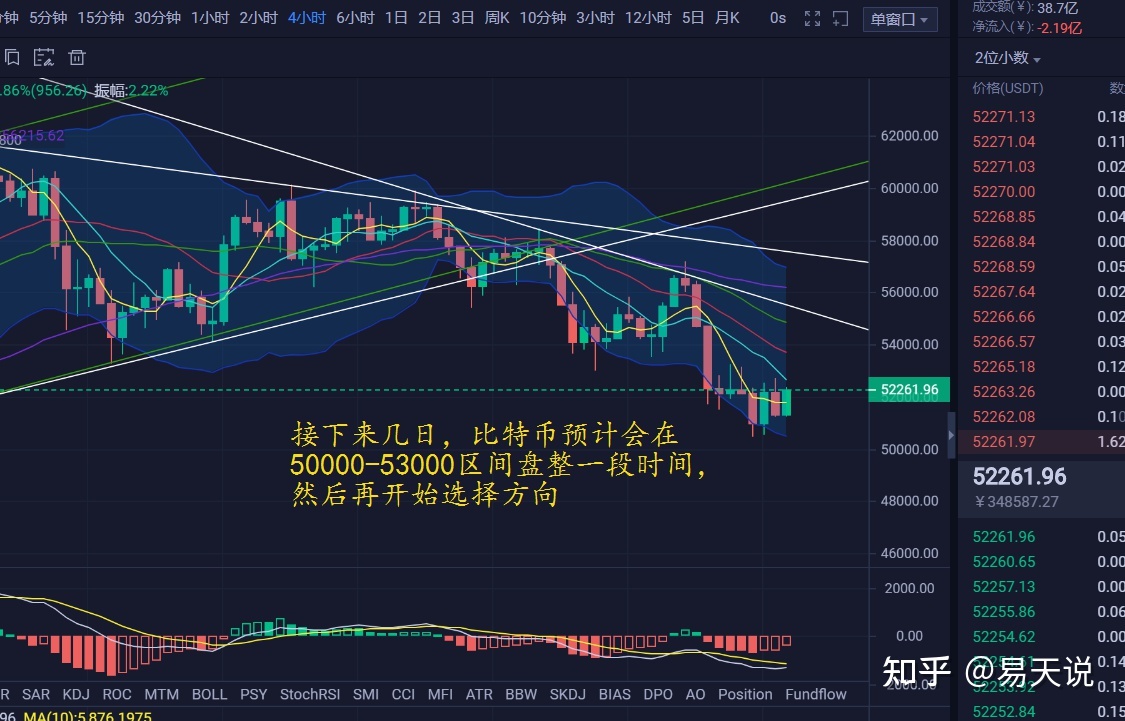Click the 52261.96 current price tag on axis
Viewport: 1125px width, 721px height.
click(x=909, y=390)
